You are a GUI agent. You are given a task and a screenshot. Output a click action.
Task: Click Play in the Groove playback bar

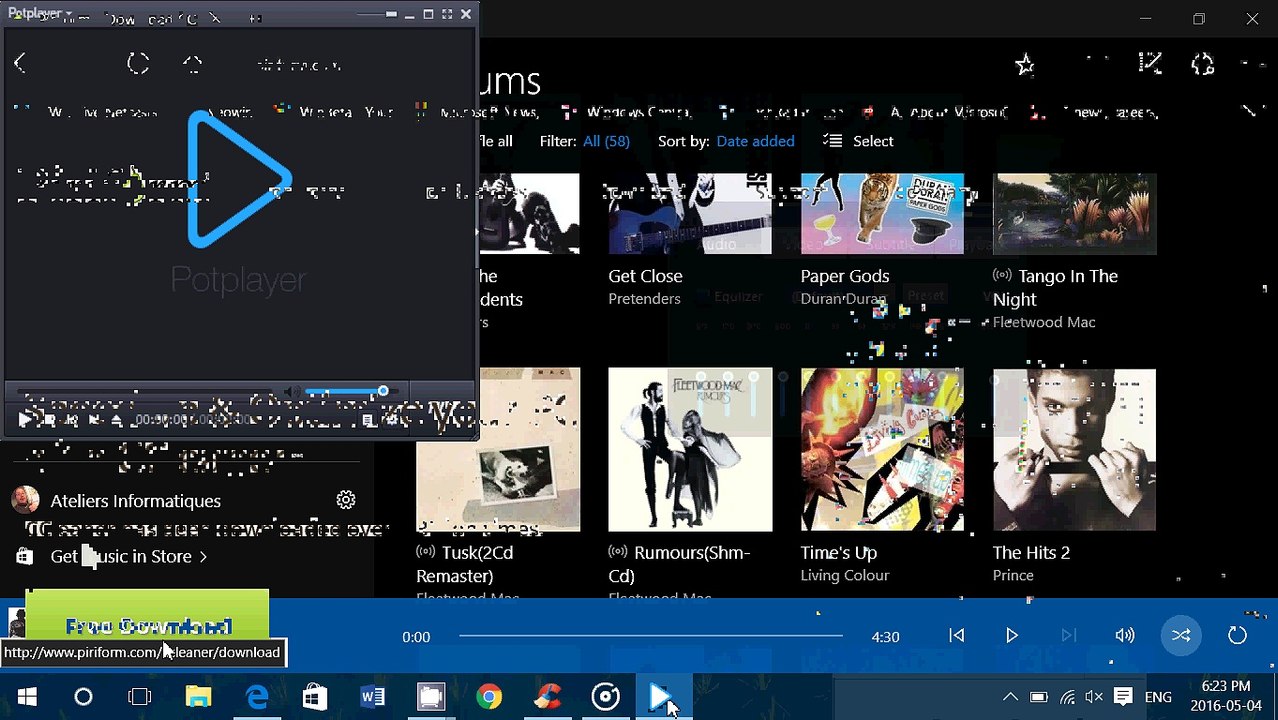tap(1012, 636)
